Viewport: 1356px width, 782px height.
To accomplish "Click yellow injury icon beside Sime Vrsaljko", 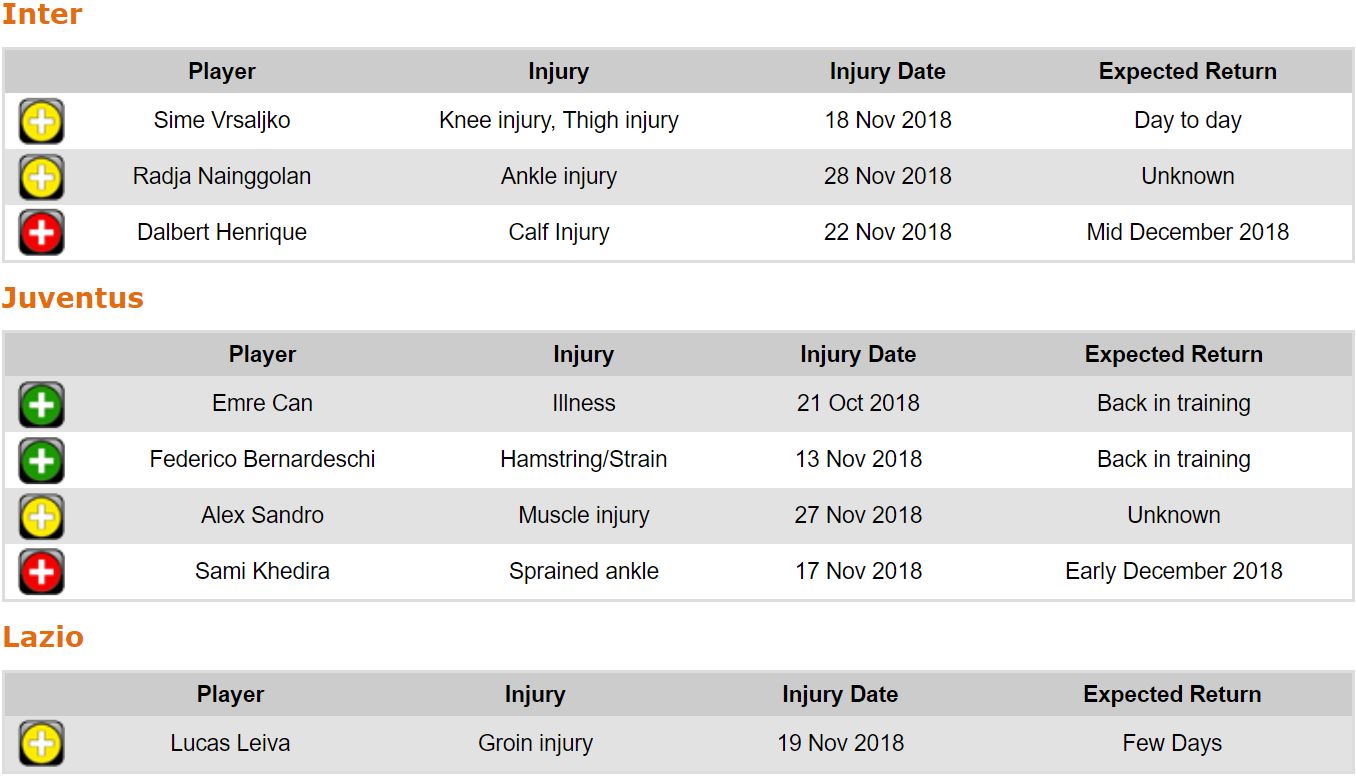I will click(x=41, y=121).
